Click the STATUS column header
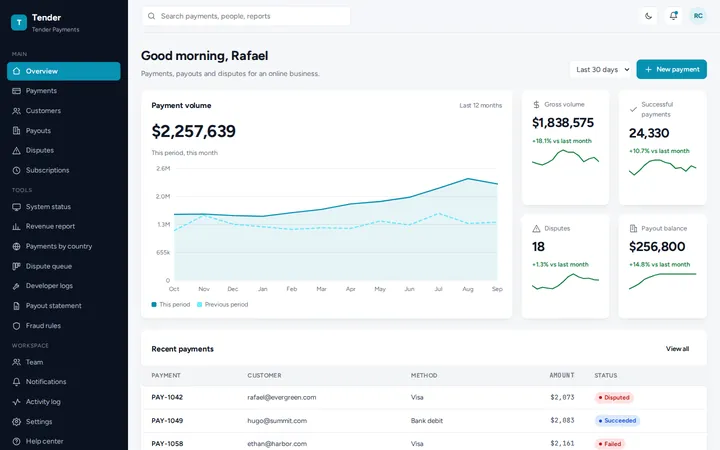 tap(606, 376)
